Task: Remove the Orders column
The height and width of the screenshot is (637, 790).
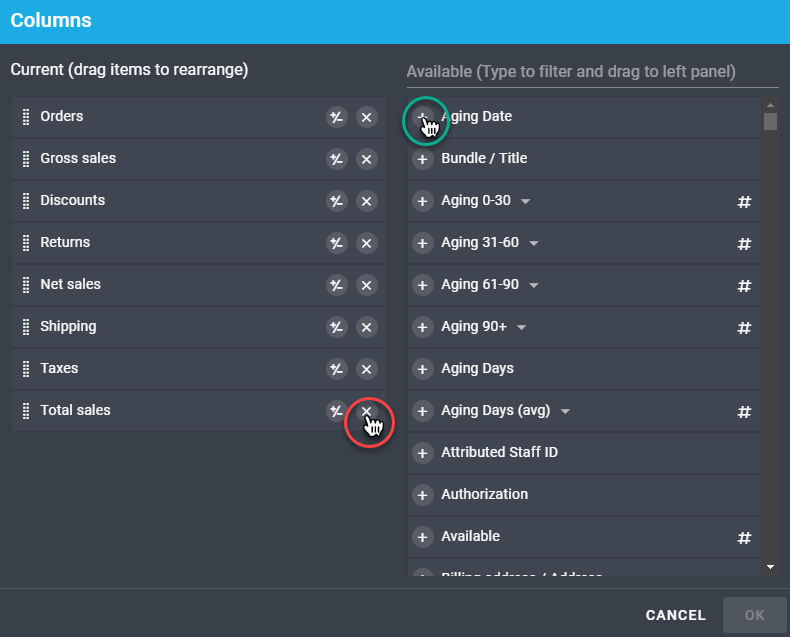Action: pos(367,117)
